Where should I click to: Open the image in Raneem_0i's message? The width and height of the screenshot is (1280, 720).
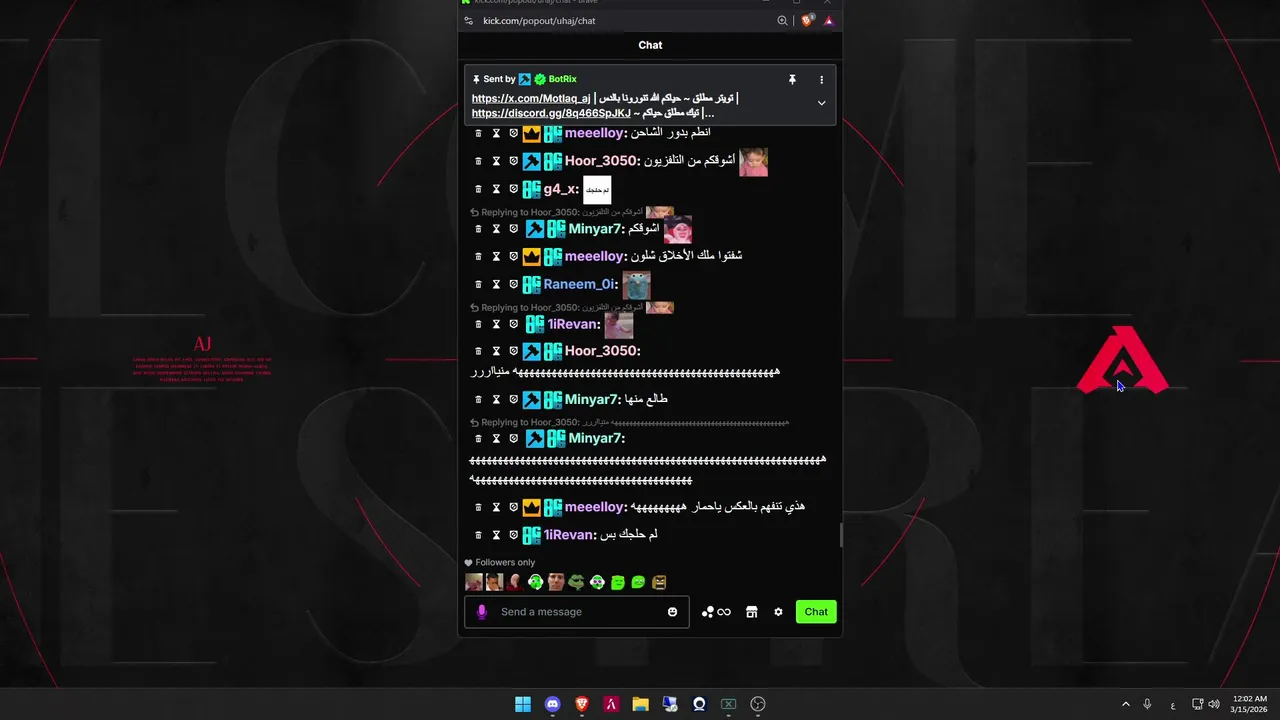637,285
